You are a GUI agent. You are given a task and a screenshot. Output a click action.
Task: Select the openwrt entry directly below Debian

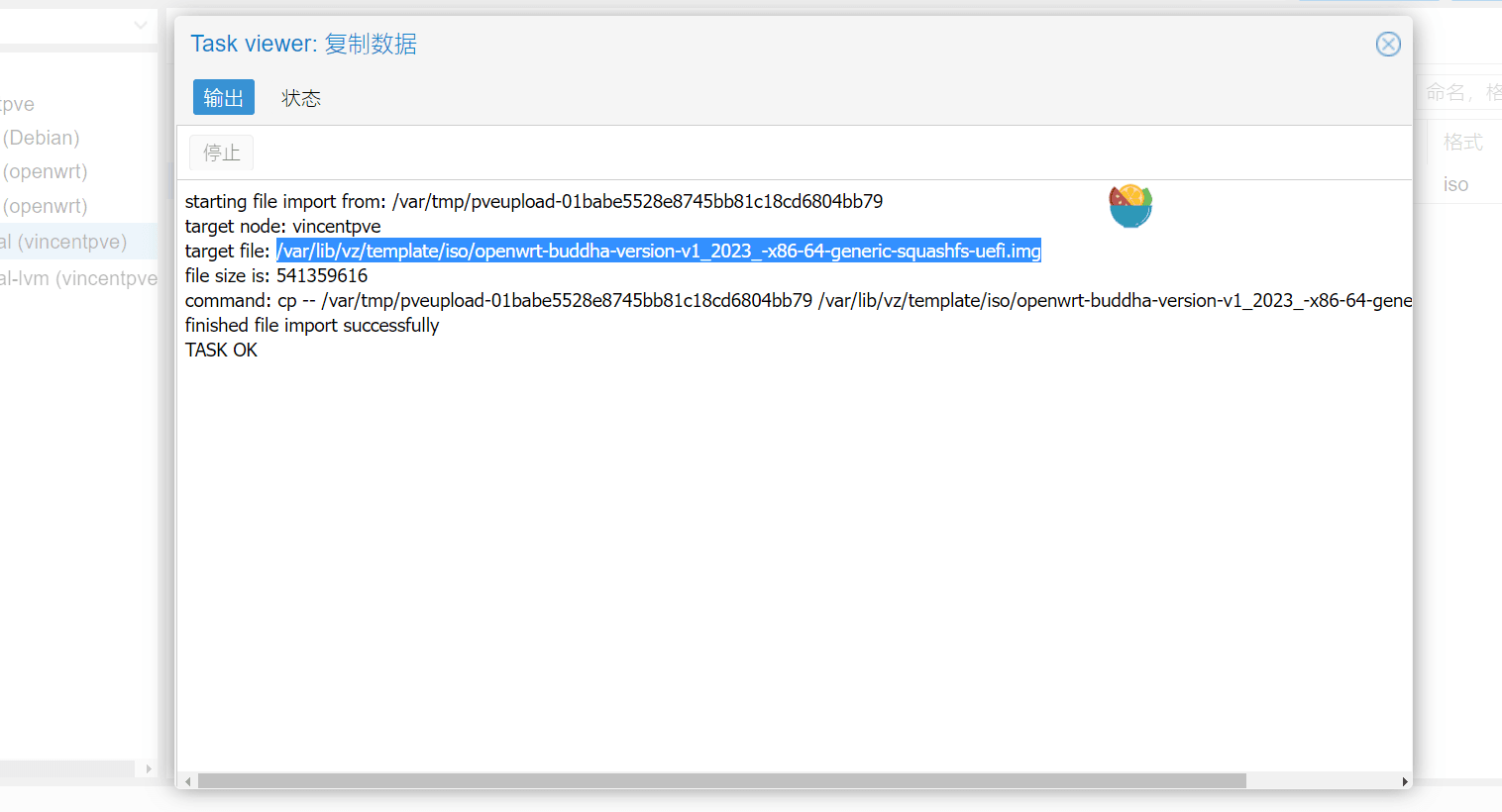pos(46,171)
